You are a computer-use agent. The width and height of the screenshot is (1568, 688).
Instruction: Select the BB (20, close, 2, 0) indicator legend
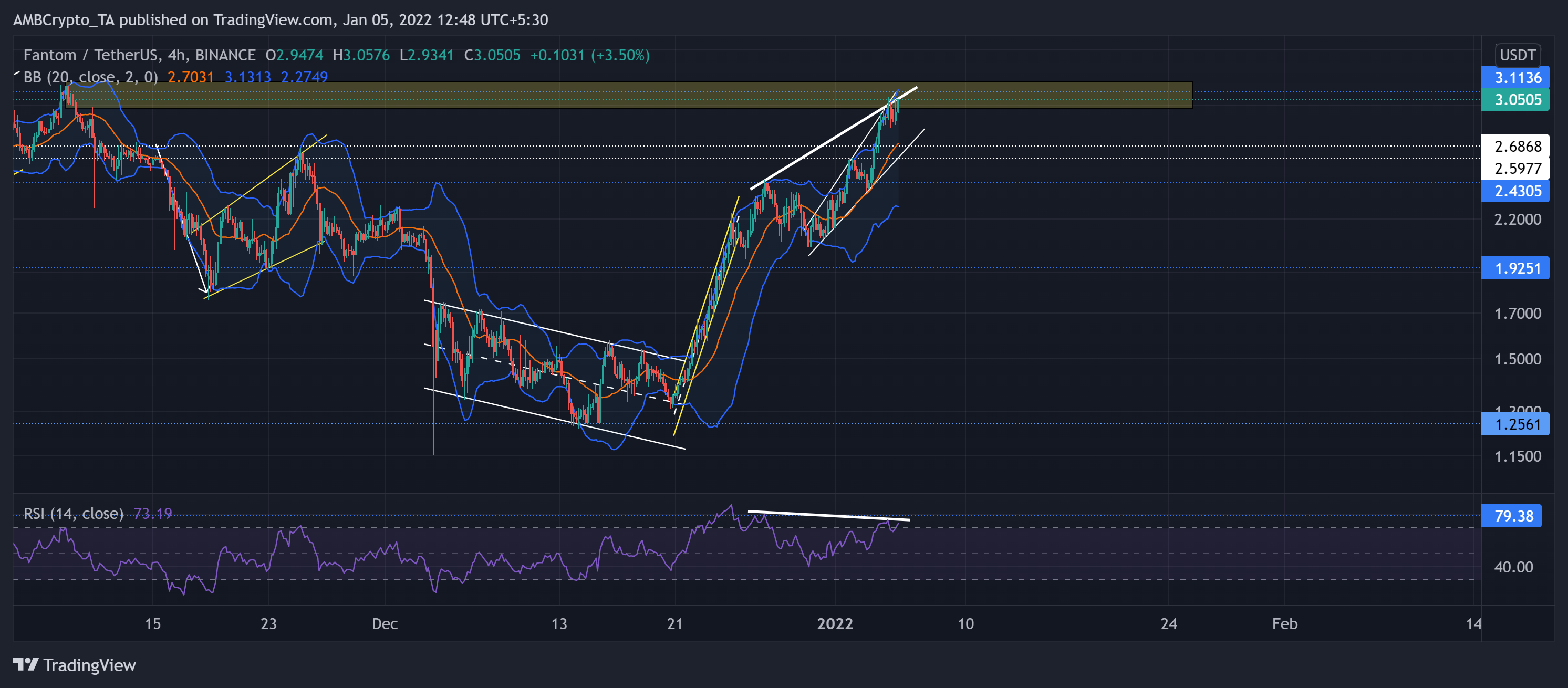[x=90, y=77]
